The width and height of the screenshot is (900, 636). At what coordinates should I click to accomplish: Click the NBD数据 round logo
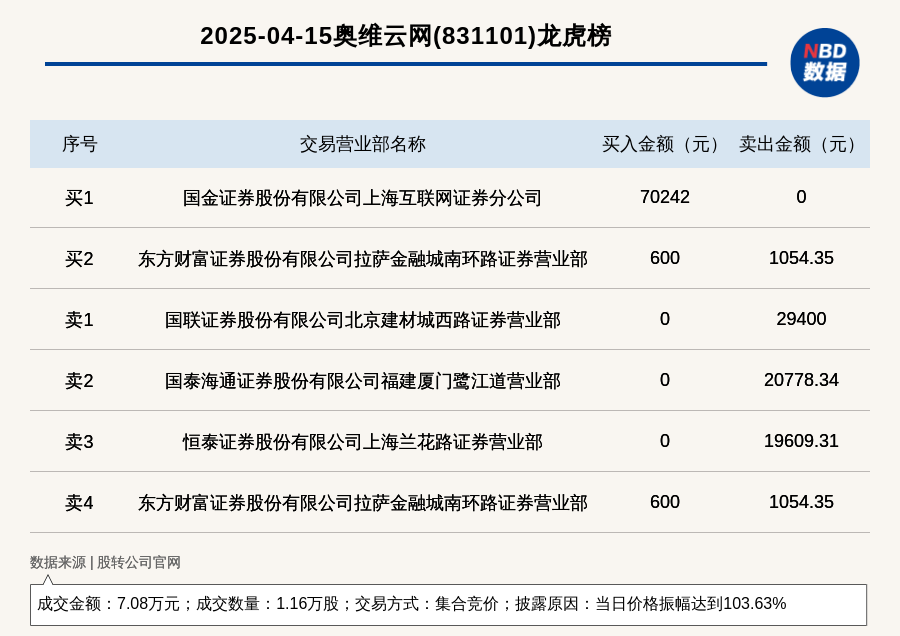click(x=824, y=63)
